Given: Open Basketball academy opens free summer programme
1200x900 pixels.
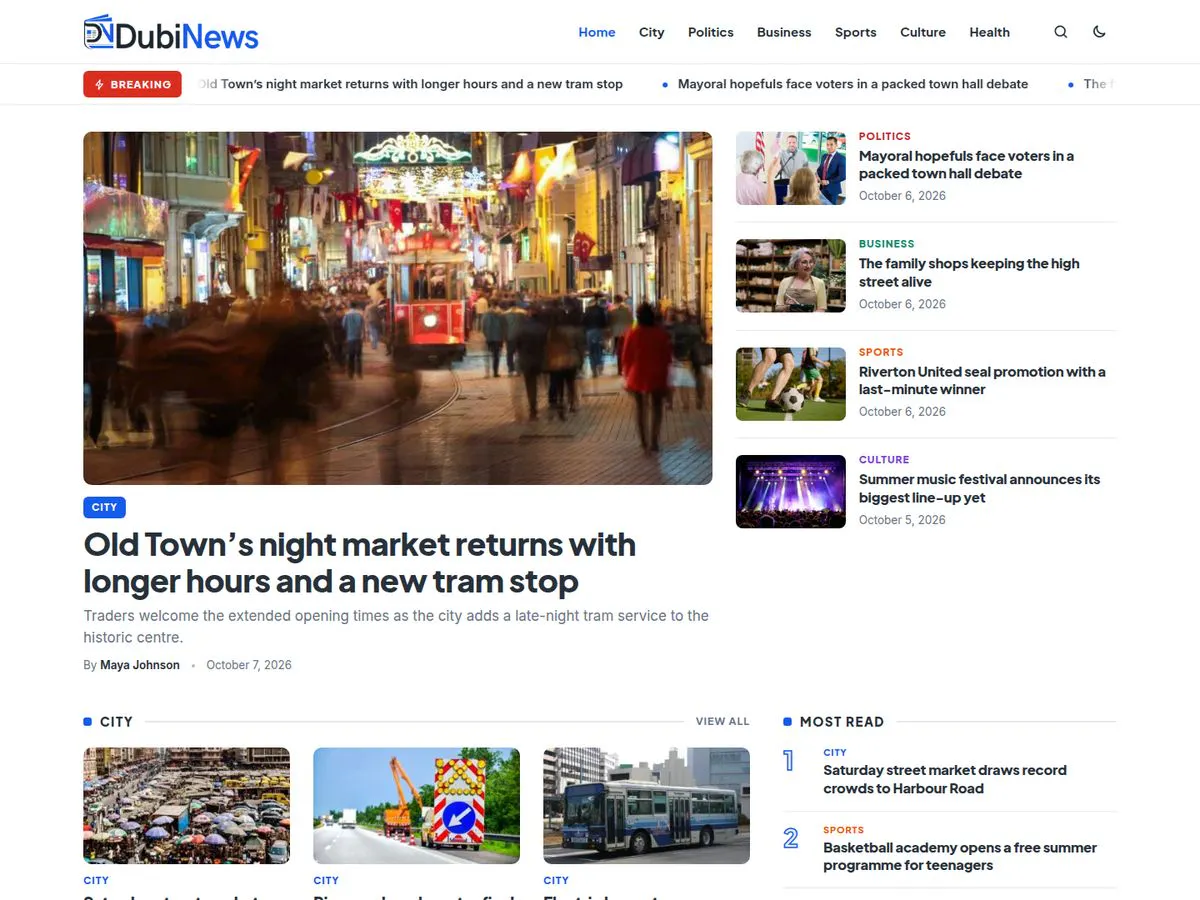Looking at the screenshot, I should [960, 856].
